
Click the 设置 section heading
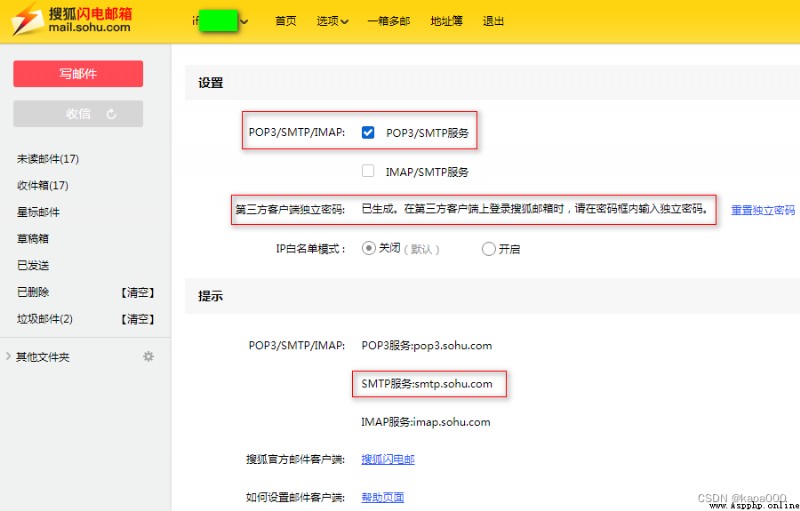pyautogui.click(x=211, y=83)
